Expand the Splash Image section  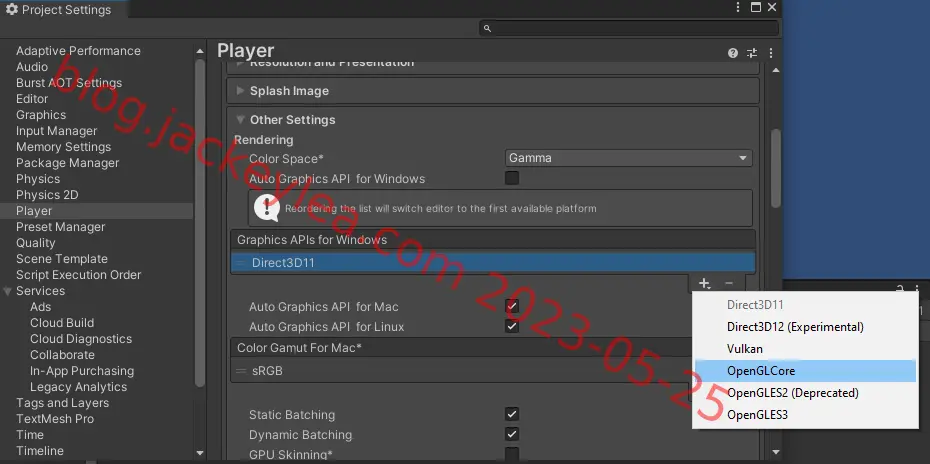(240, 91)
